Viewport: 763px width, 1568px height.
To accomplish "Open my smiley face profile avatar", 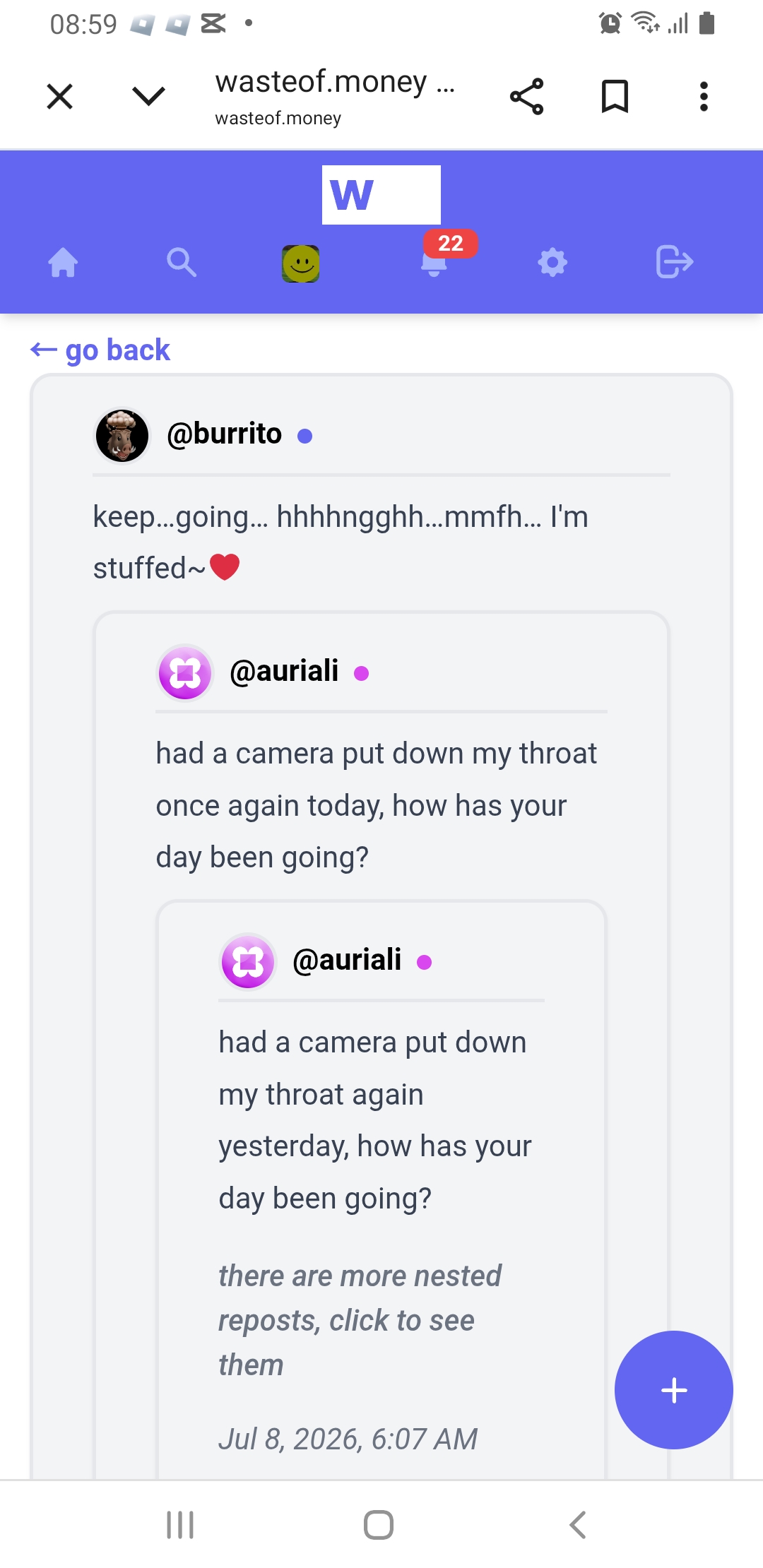I will (301, 263).
